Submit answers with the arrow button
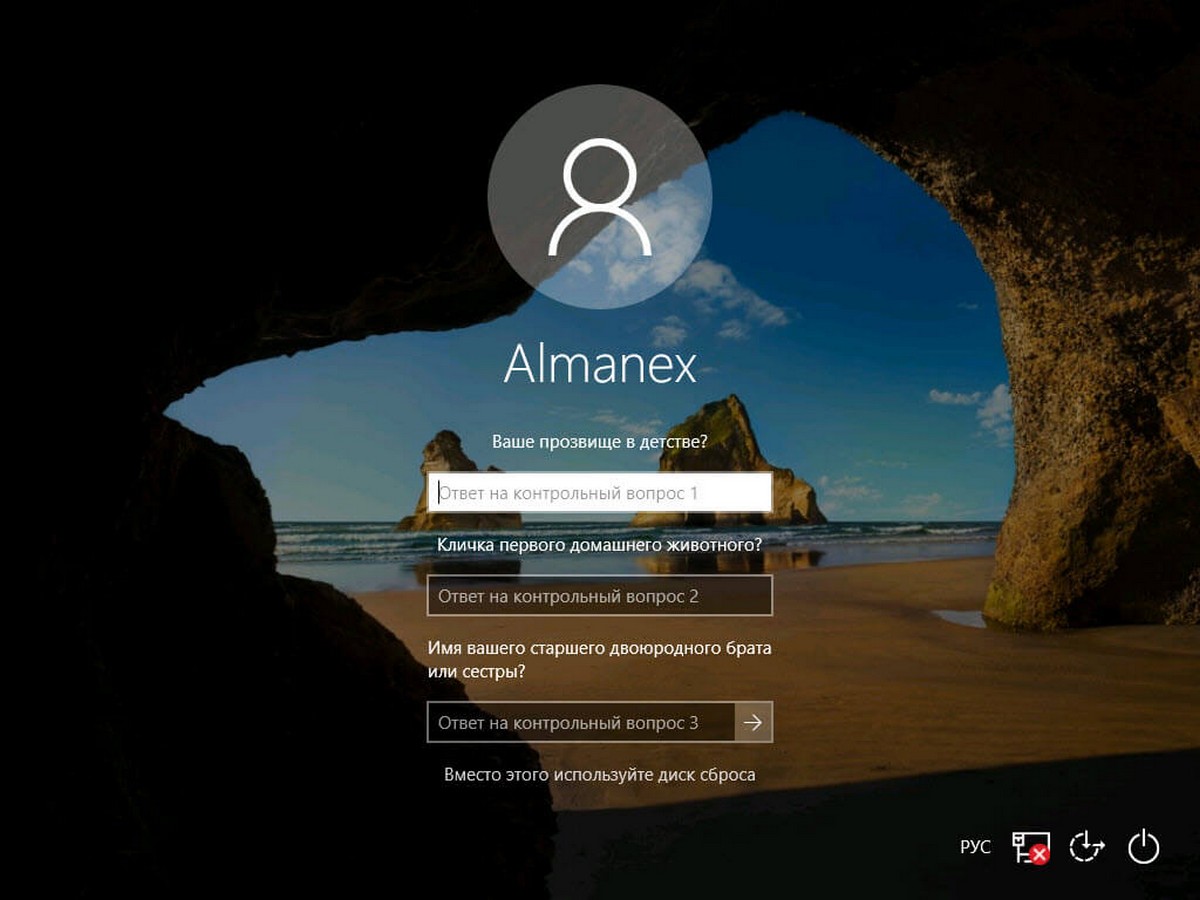 (x=754, y=722)
